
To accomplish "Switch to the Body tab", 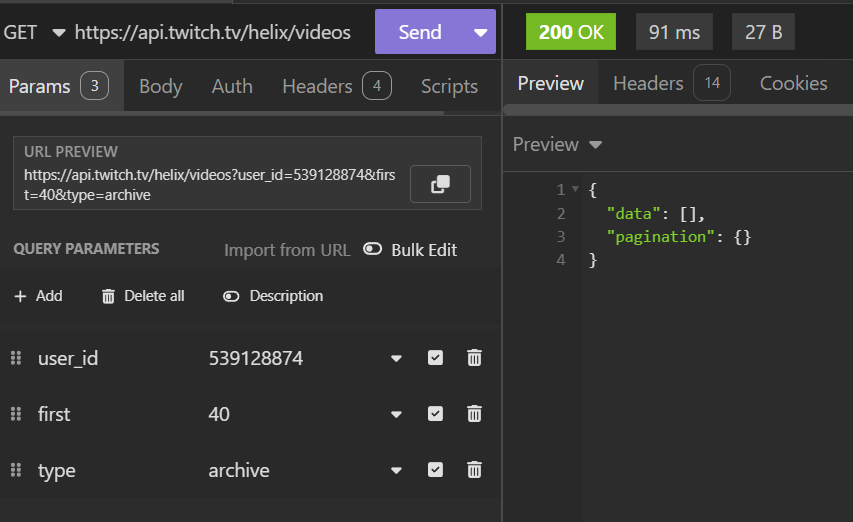I will pos(160,86).
